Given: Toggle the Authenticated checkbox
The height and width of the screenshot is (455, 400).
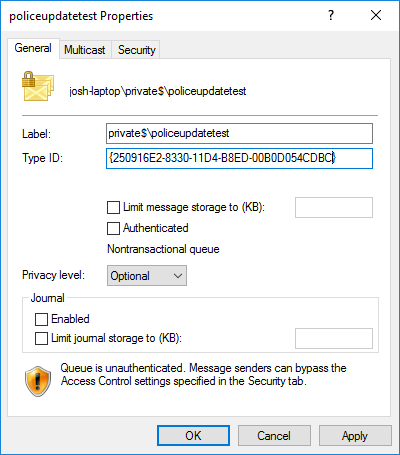Looking at the screenshot, I should click(x=113, y=229).
